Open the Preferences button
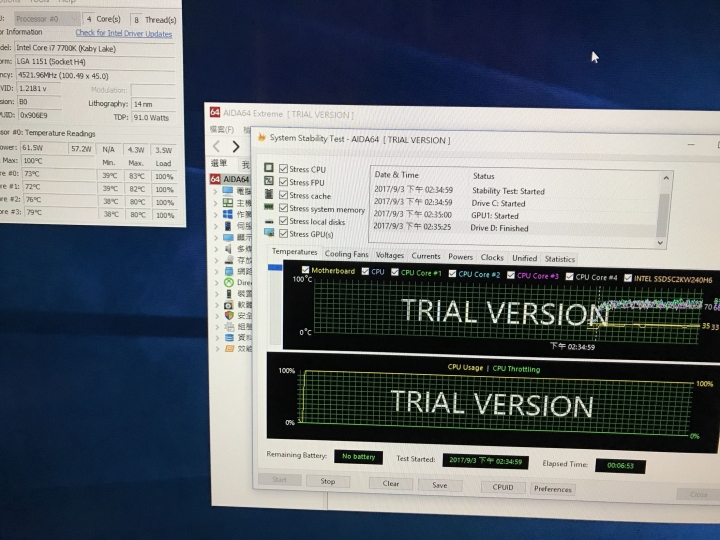720x540 pixels. point(552,489)
